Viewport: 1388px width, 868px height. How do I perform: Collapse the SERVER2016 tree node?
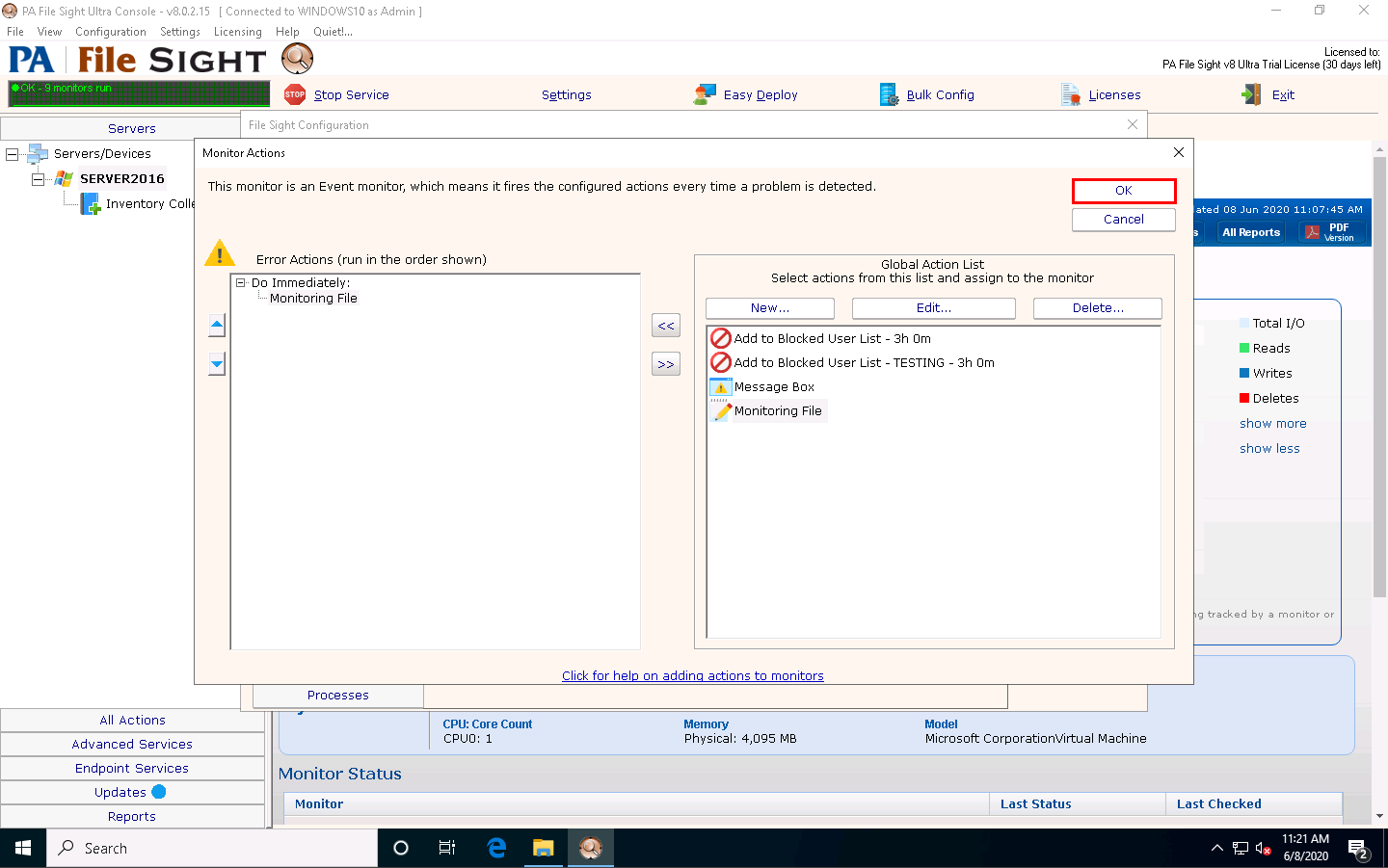[38, 179]
